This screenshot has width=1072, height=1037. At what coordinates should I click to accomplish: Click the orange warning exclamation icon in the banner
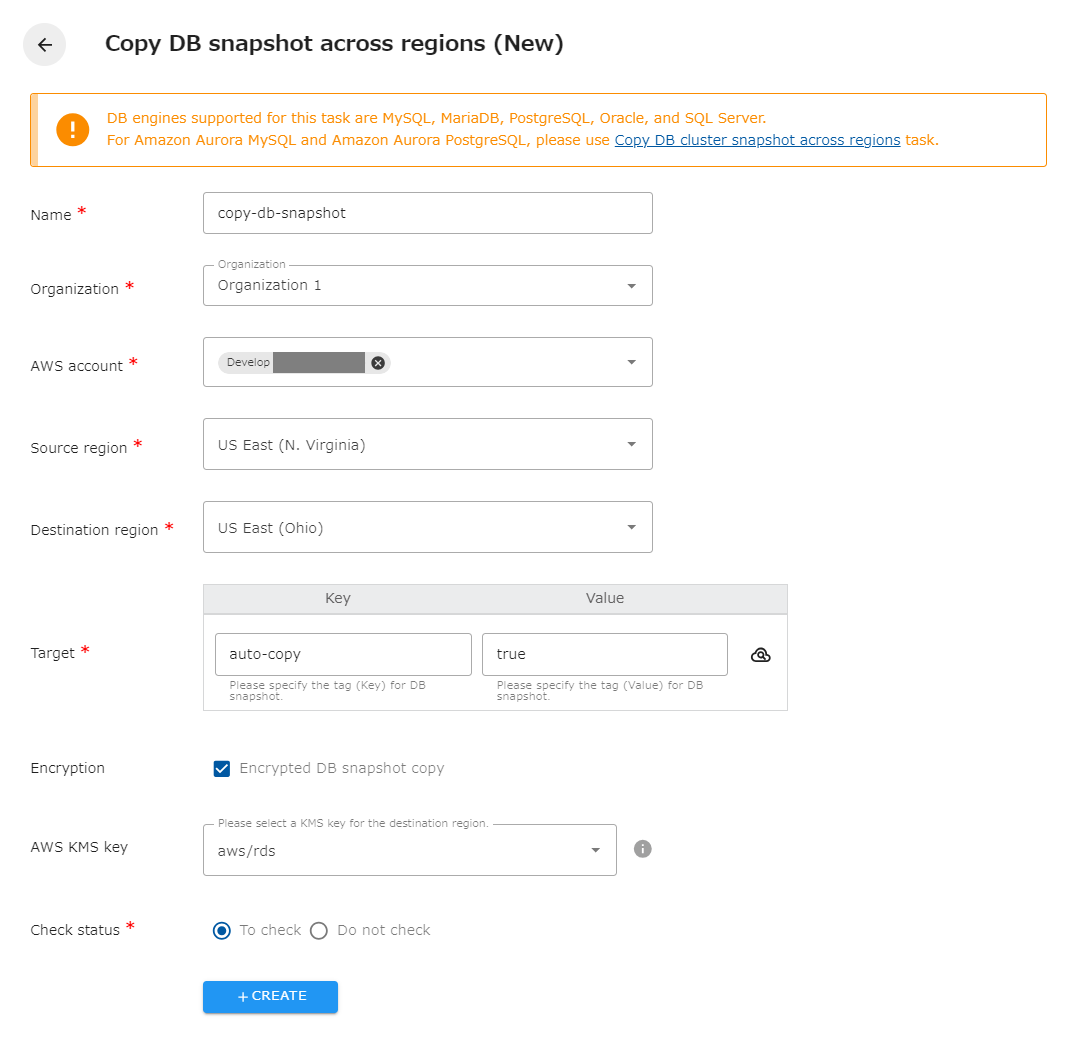tap(72, 129)
